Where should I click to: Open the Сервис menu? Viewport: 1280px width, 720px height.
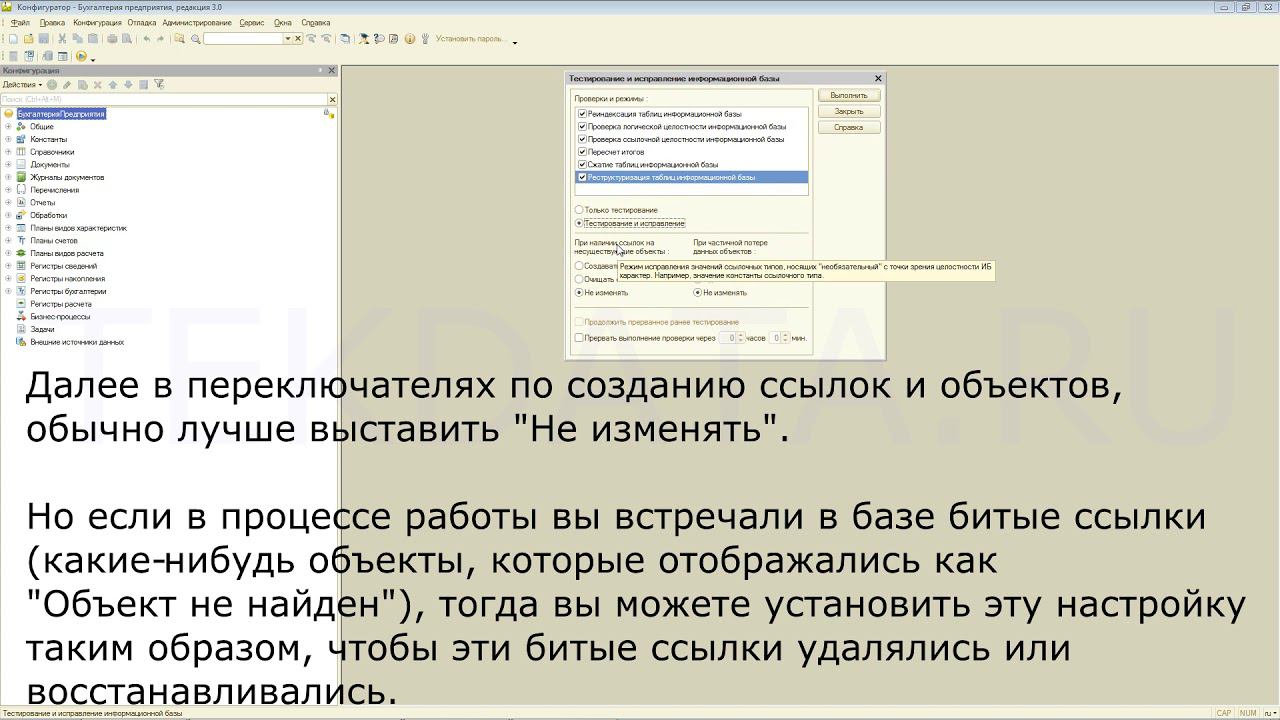click(252, 22)
